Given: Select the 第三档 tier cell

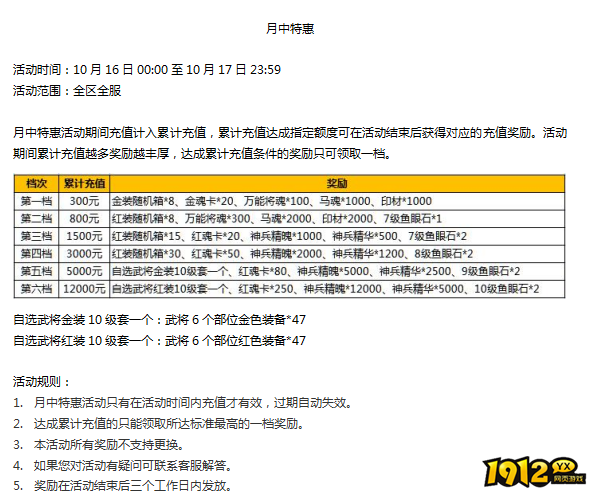Looking at the screenshot, I should [36, 236].
